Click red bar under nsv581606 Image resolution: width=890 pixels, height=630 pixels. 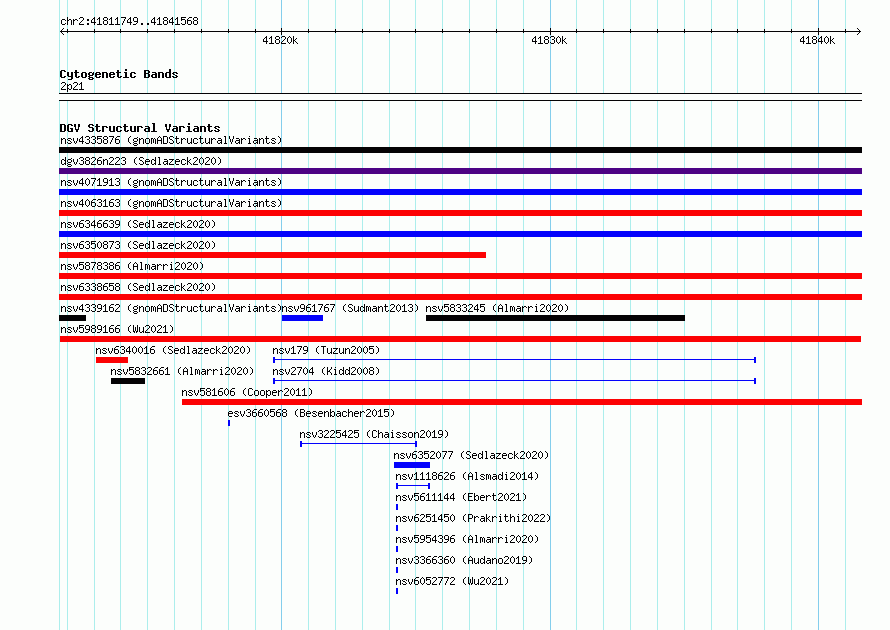[x=522, y=402]
